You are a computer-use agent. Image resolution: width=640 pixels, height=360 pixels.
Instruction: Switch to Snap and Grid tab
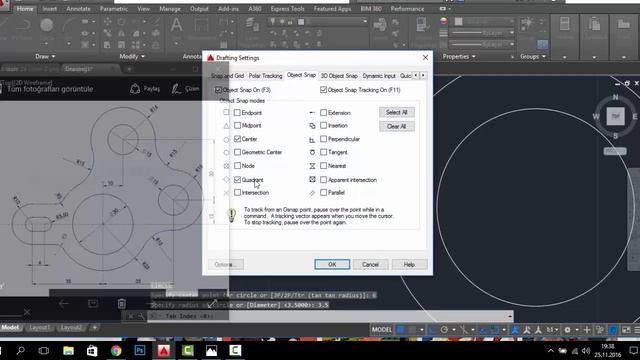[x=227, y=76]
